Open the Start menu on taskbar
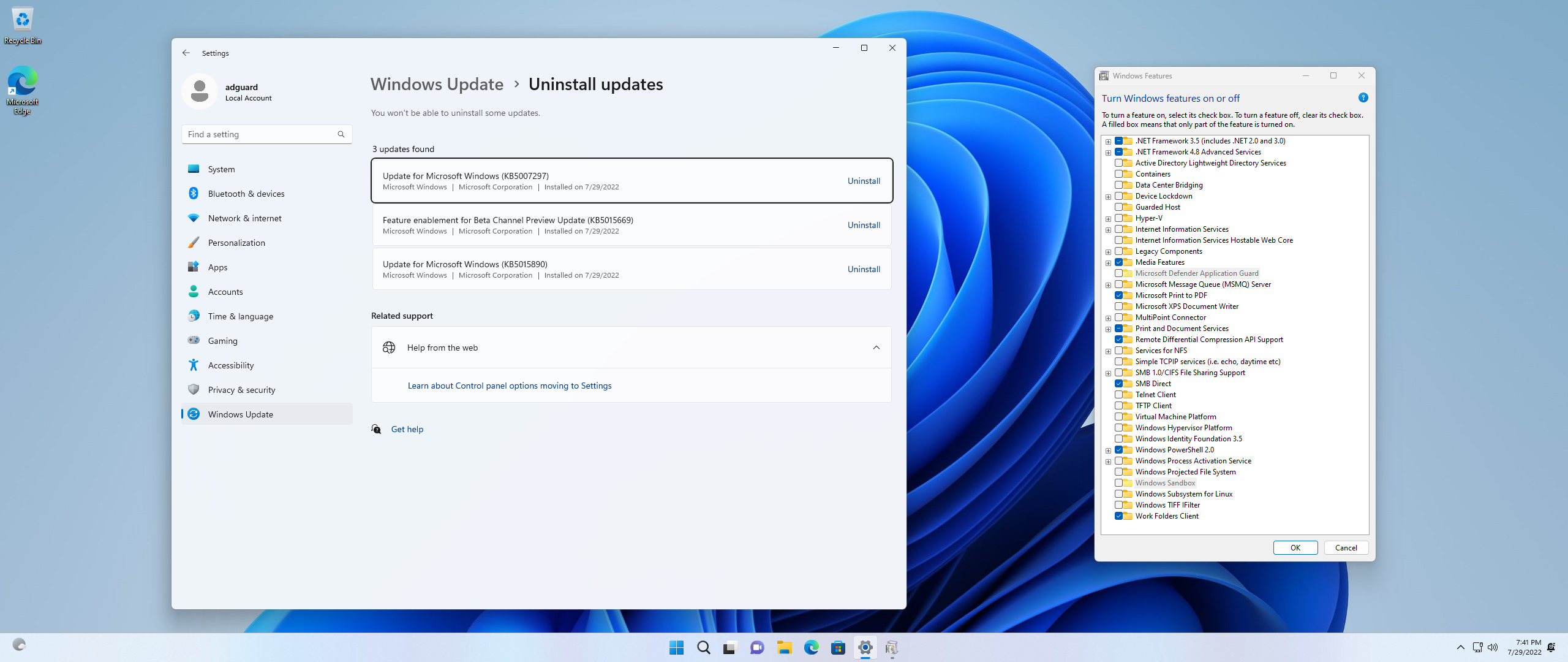This screenshot has height=662, width=1568. pos(676,647)
